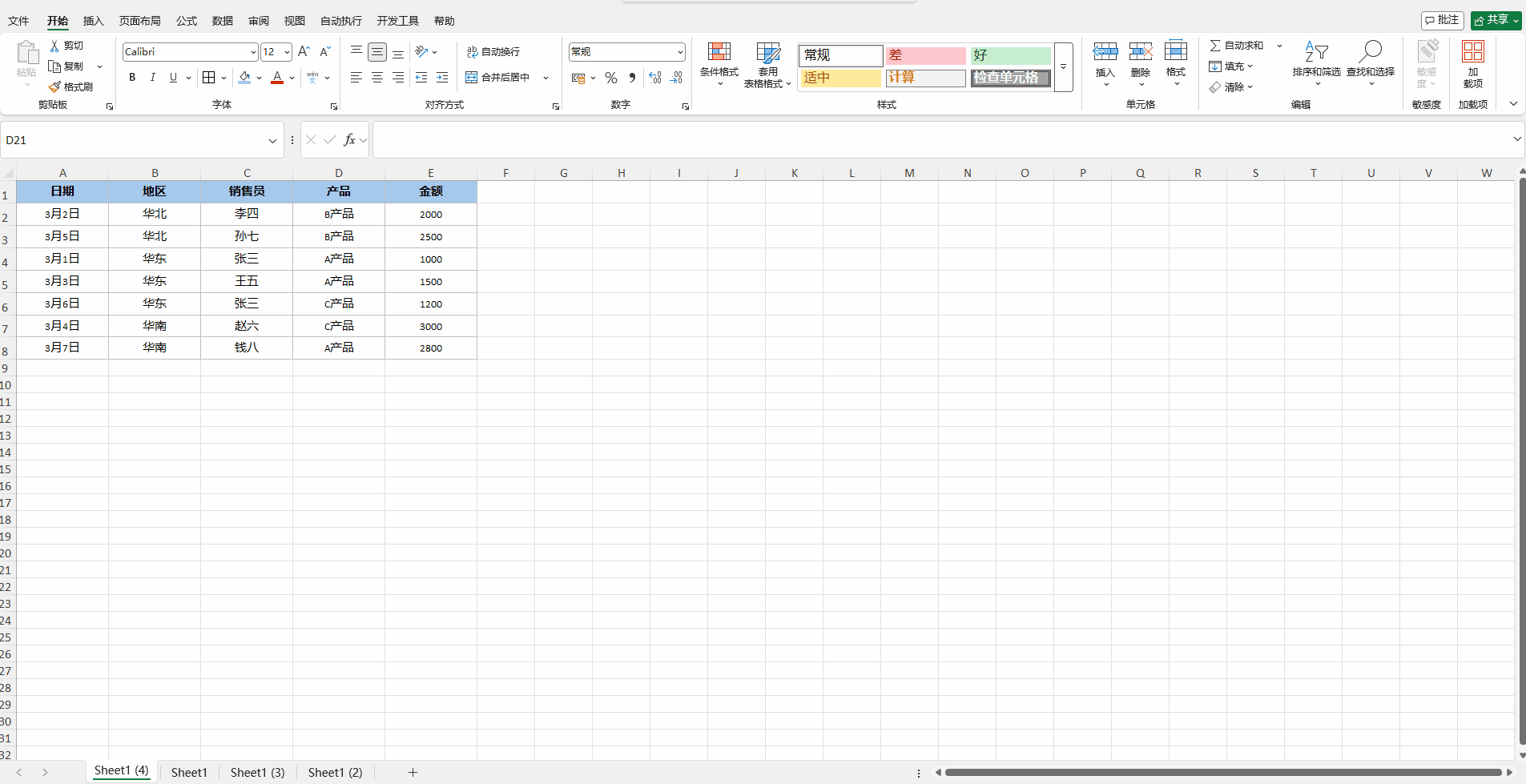Open the AutoSum (自动求和) dropdown arrow
The image size is (1526, 784).
[1279, 46]
